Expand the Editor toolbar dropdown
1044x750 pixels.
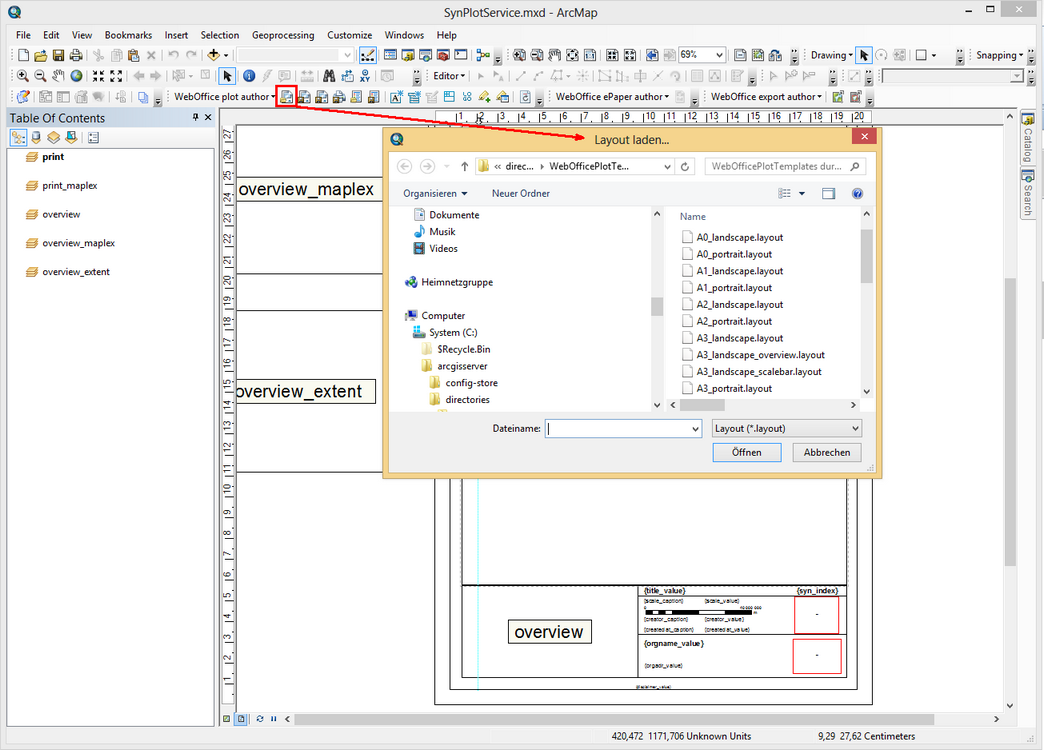click(464, 75)
